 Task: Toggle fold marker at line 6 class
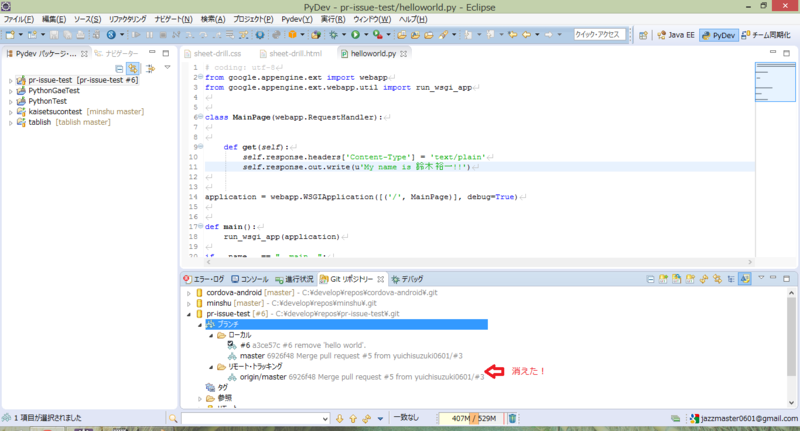201,117
